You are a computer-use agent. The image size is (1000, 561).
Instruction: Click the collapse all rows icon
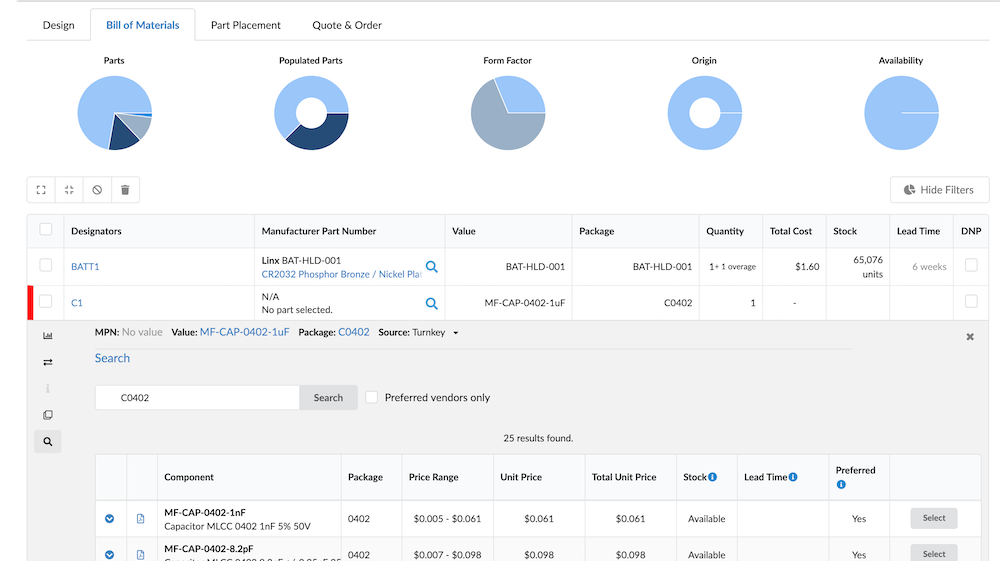[69, 190]
